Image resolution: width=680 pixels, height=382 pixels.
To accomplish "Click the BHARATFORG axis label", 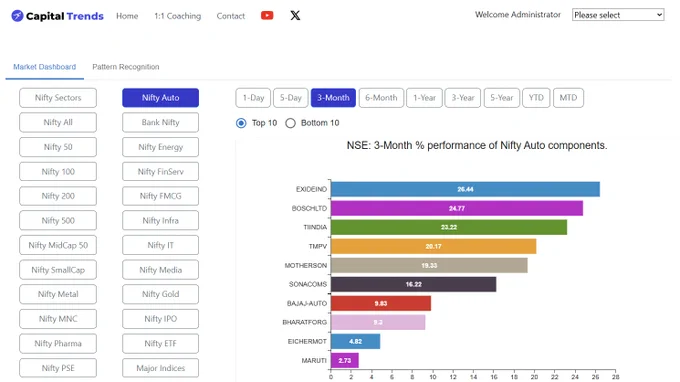I will pyautogui.click(x=304, y=322).
